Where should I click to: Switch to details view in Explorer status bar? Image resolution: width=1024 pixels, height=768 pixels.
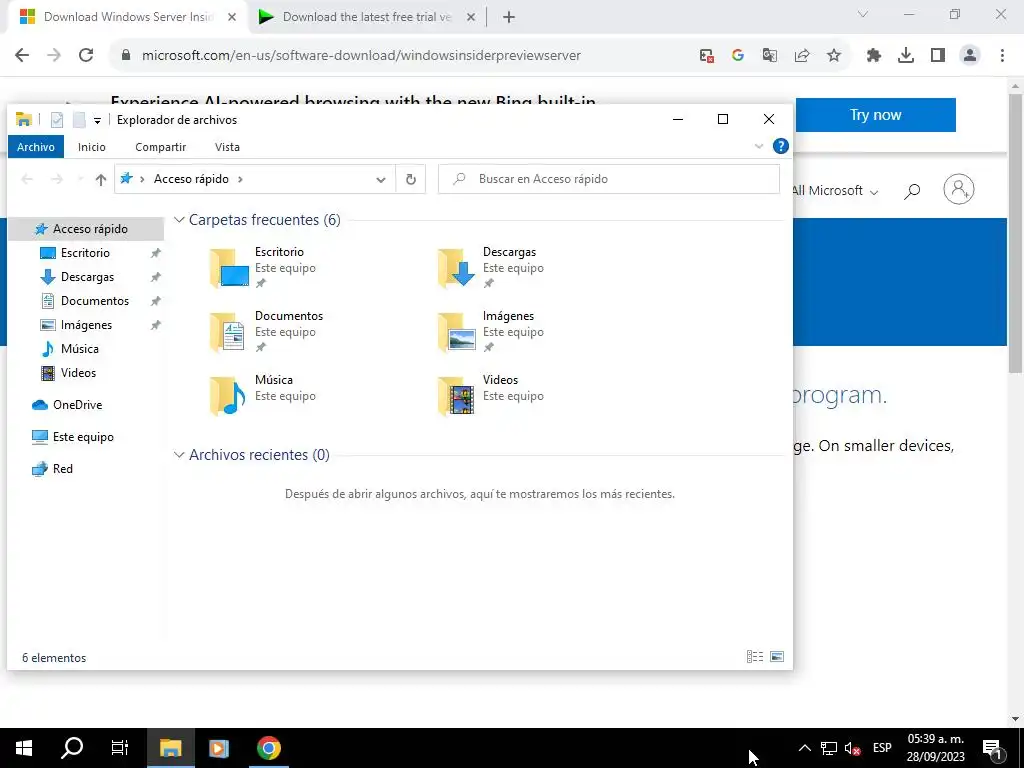755,656
